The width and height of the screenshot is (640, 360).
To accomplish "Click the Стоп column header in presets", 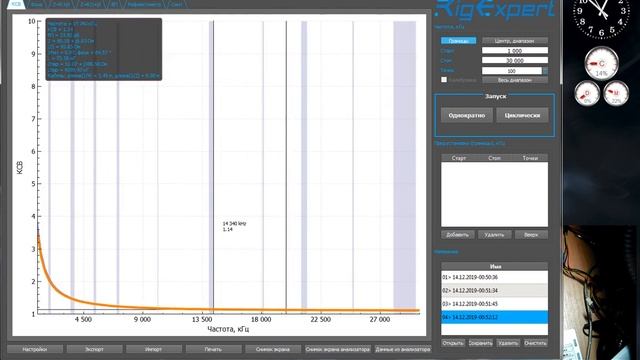I will pos(494,158).
